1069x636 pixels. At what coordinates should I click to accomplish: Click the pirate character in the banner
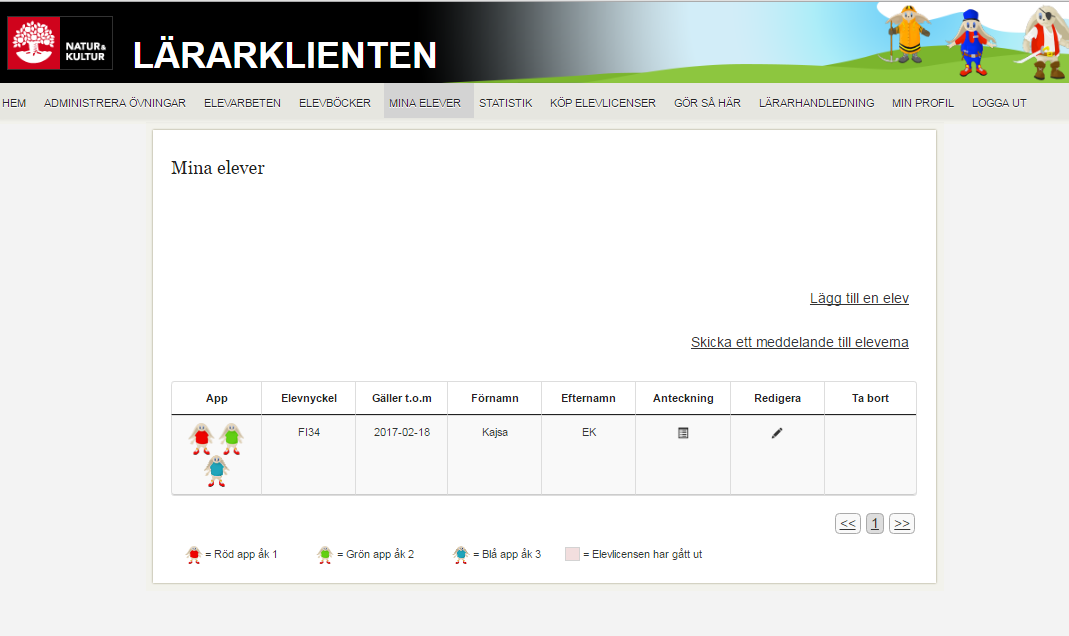(x=1044, y=42)
